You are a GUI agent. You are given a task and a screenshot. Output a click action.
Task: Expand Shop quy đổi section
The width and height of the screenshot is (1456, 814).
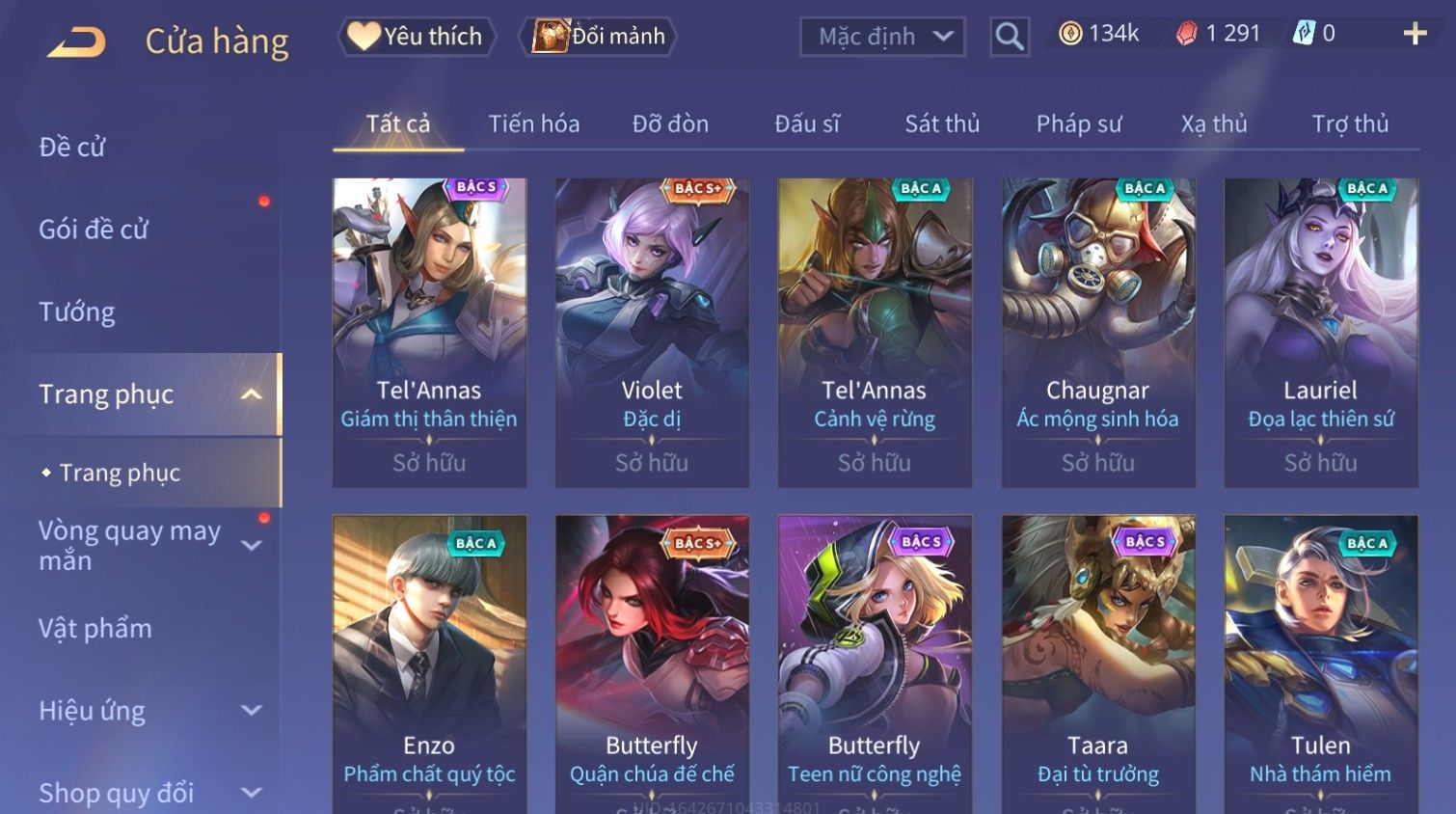pos(251,793)
